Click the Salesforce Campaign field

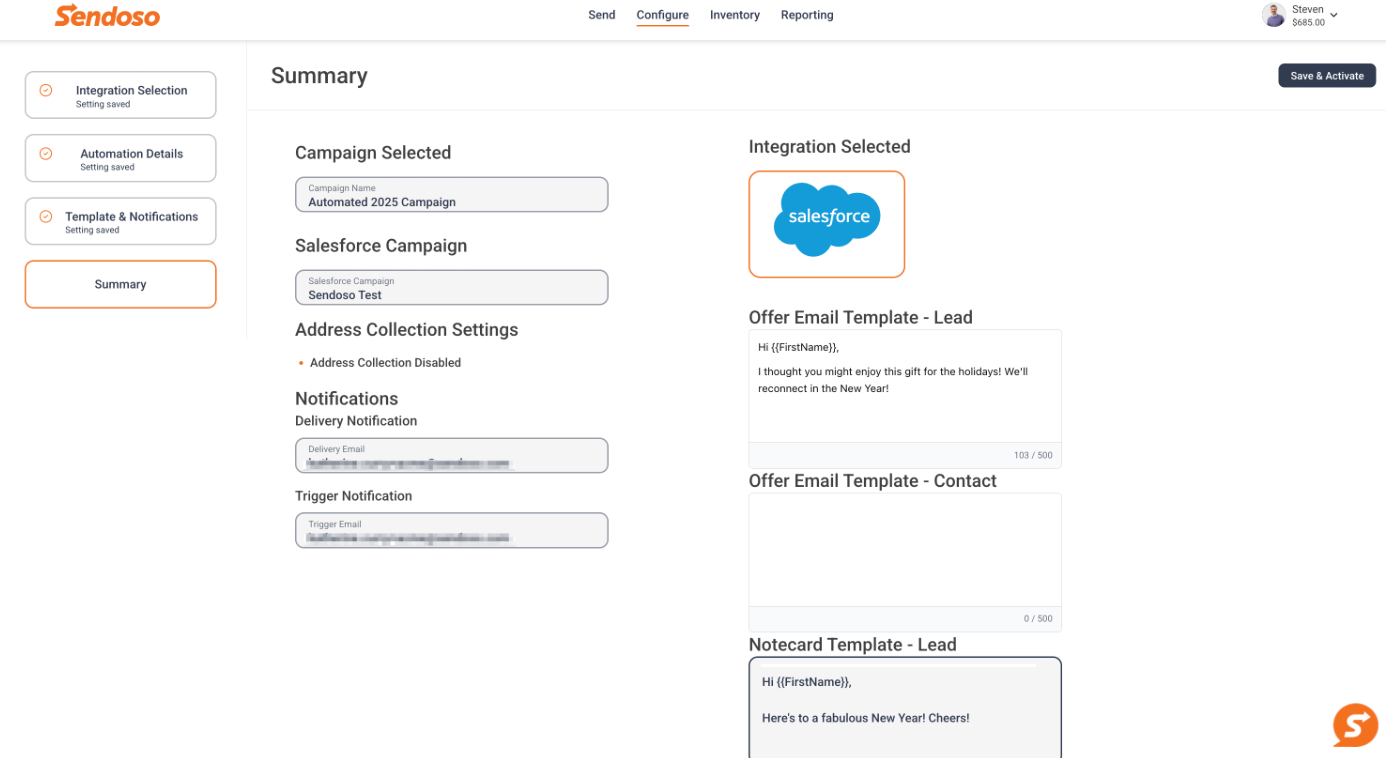(x=451, y=287)
